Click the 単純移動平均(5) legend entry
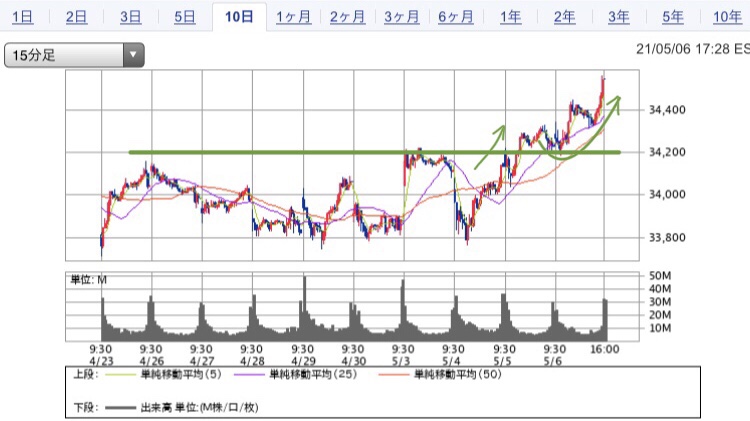The height and width of the screenshot is (421, 750). pyautogui.click(x=181, y=374)
